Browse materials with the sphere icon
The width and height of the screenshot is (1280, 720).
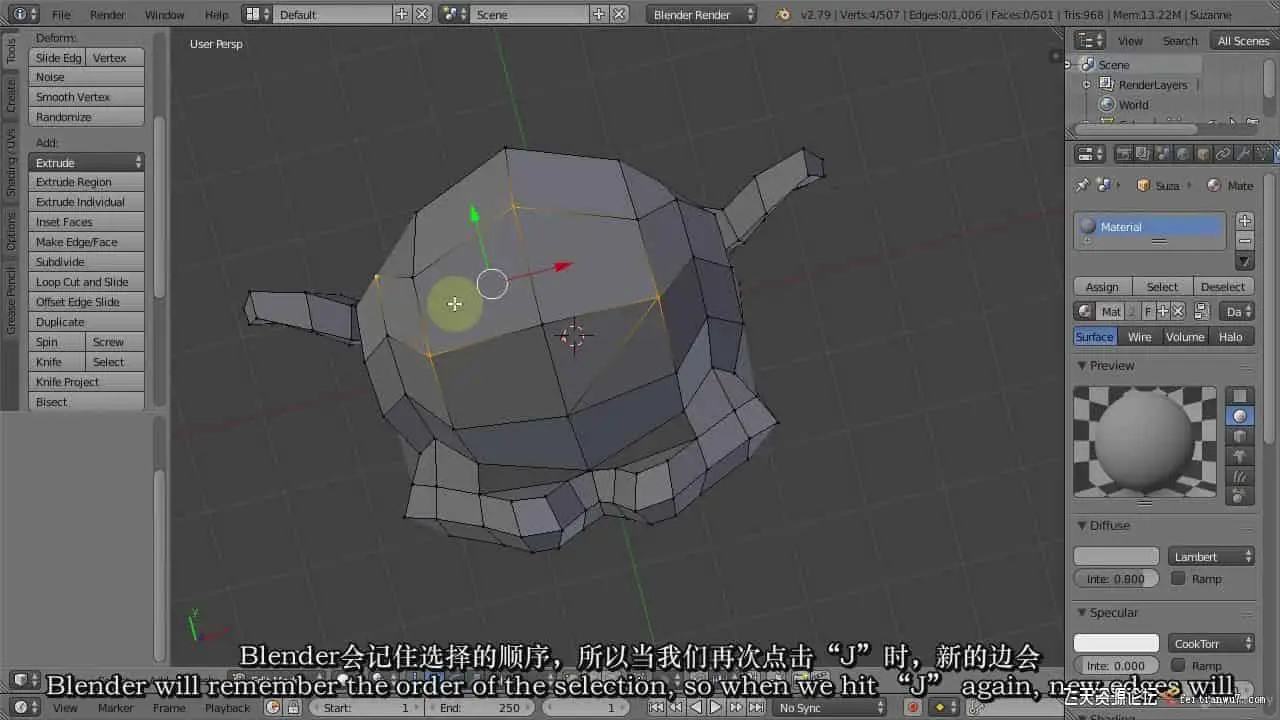tap(1085, 311)
